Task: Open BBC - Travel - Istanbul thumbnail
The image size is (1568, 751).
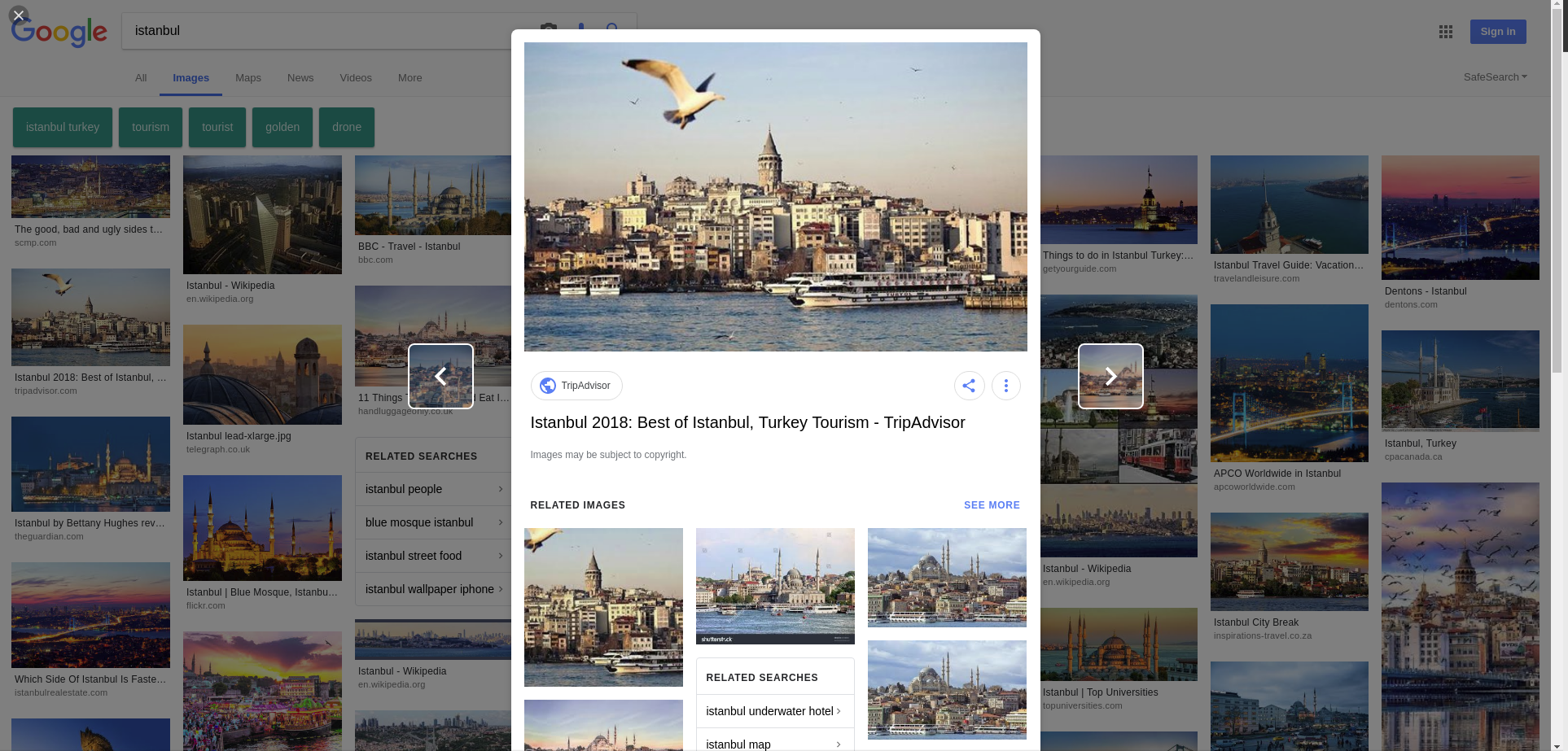Action: point(433,195)
